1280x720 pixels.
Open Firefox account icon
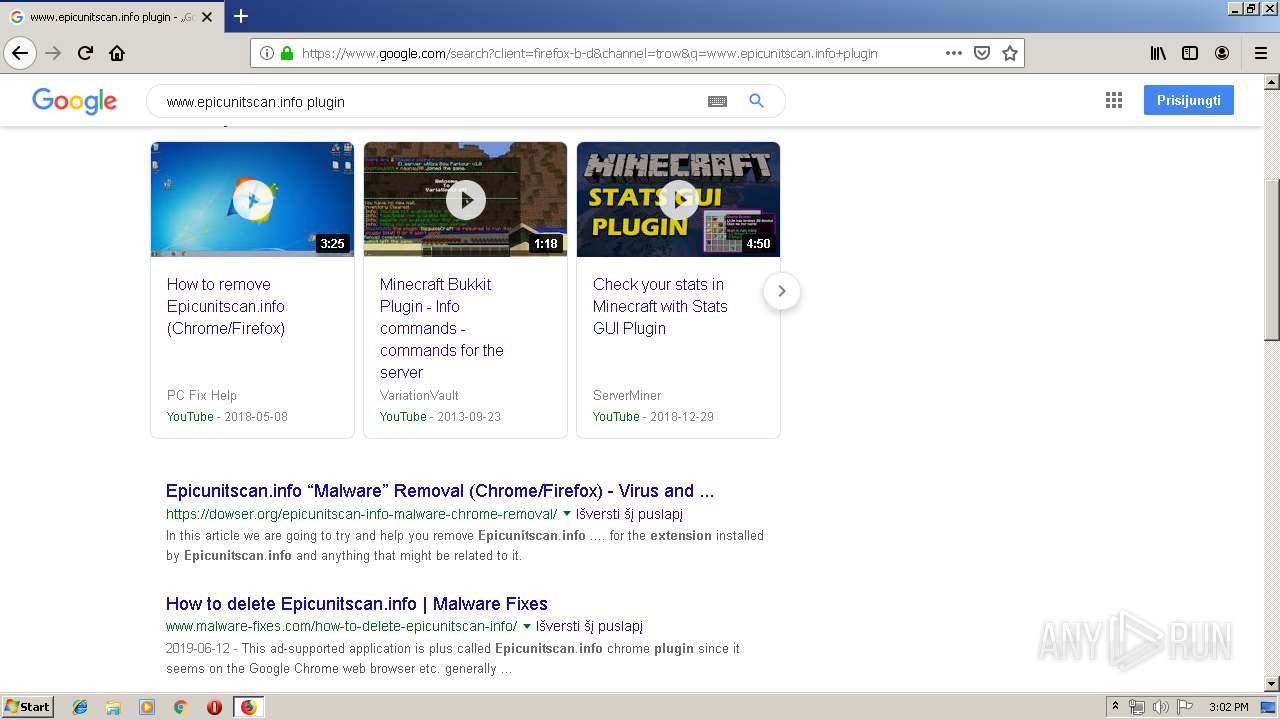point(1222,53)
